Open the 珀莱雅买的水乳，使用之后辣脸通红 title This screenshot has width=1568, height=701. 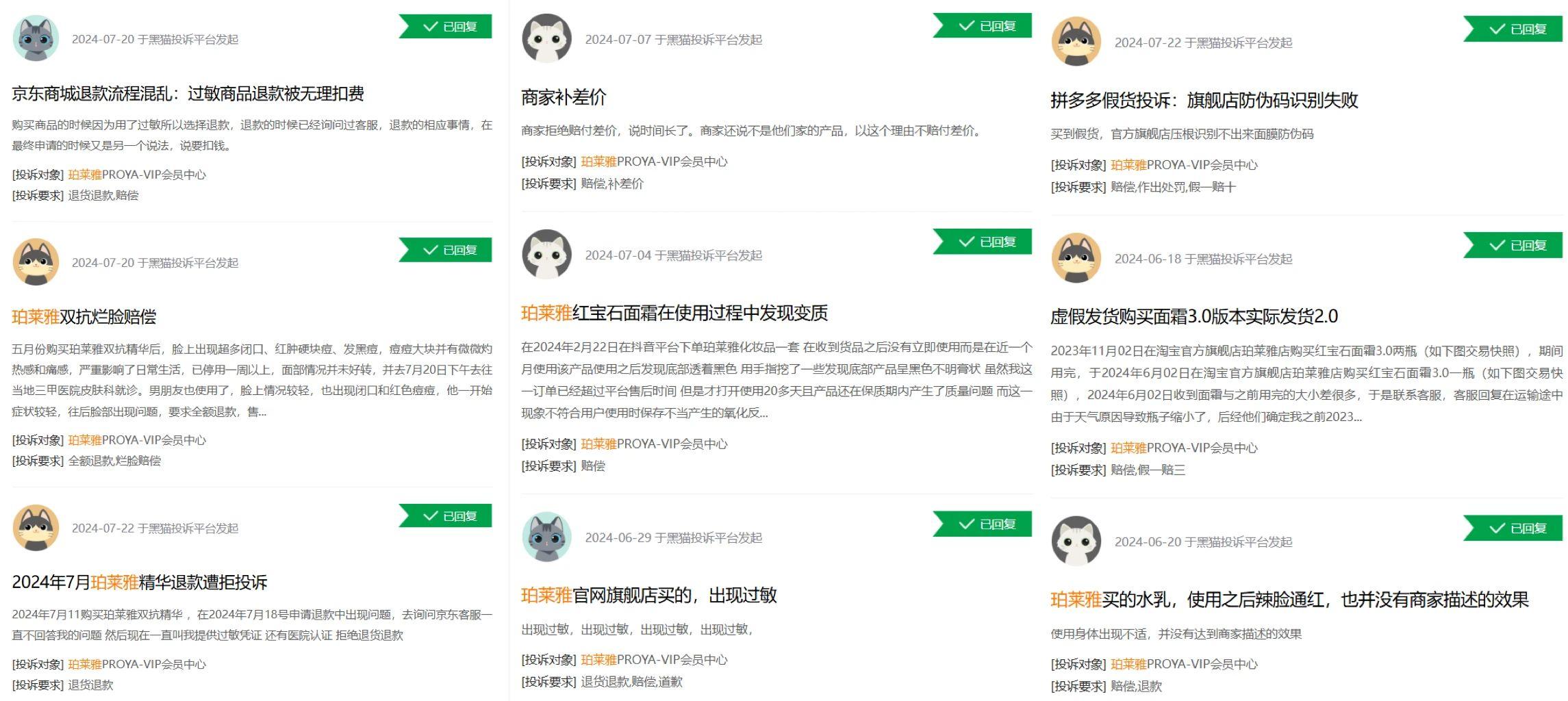tap(1290, 600)
